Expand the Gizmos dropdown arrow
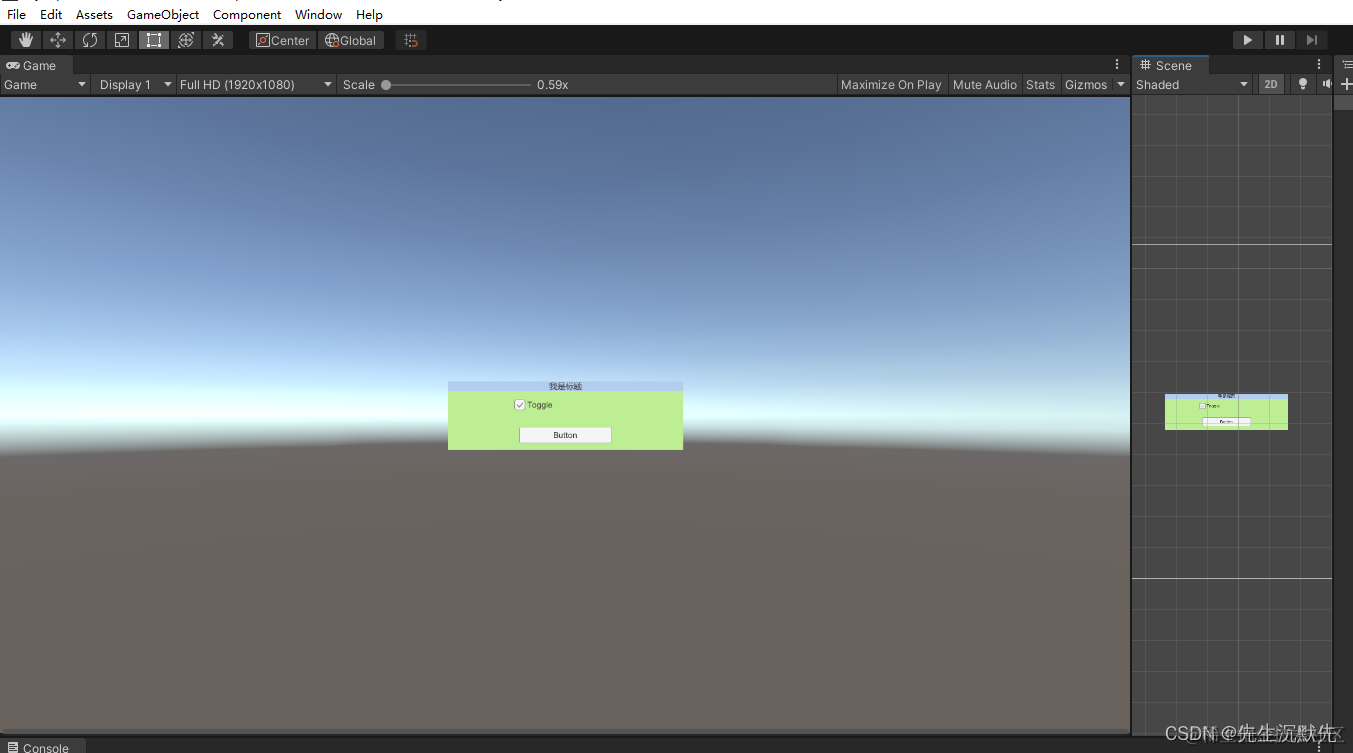1353x753 pixels. [x=1121, y=85]
